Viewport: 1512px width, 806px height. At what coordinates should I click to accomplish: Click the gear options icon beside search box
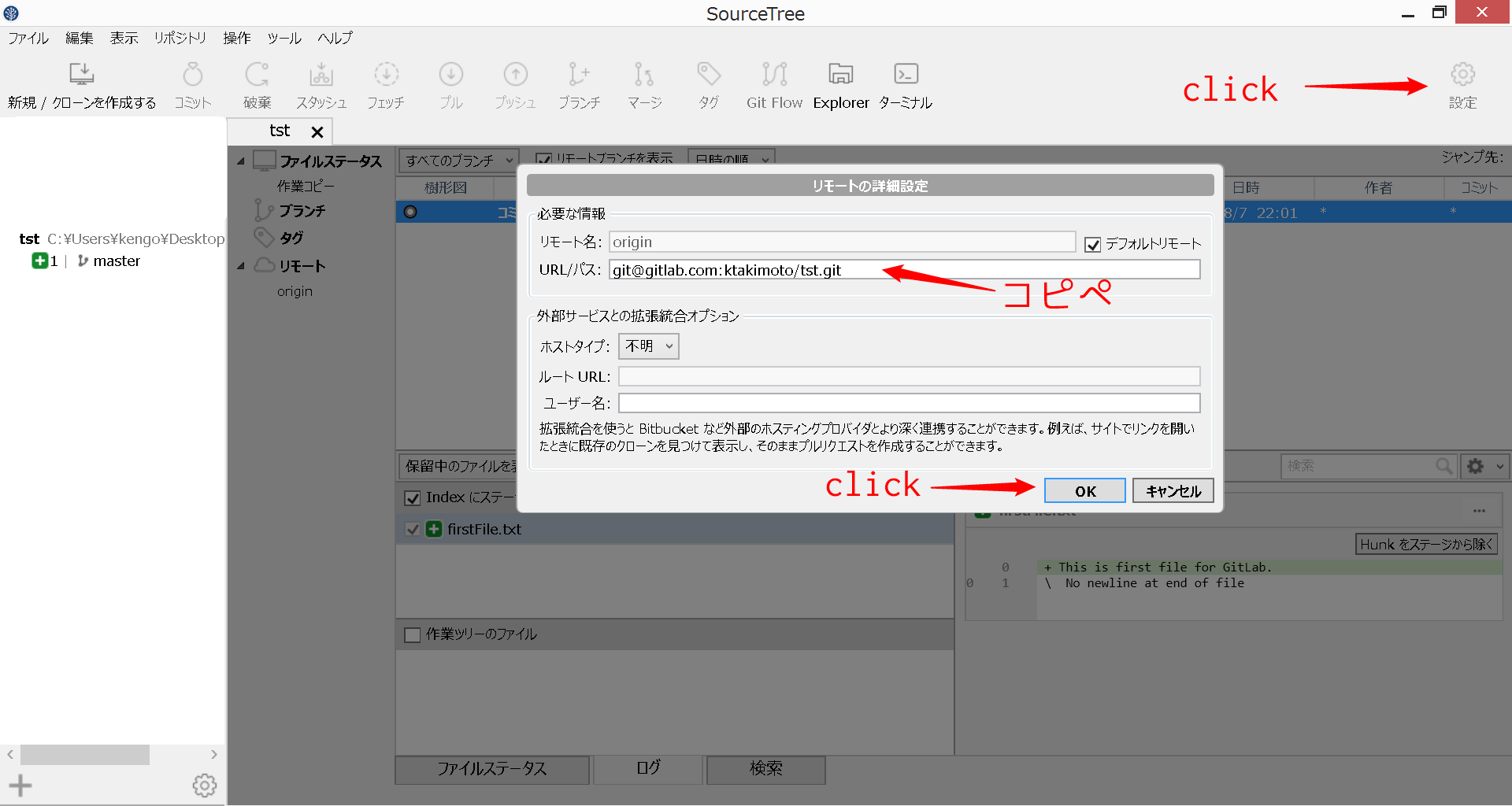[1476, 466]
